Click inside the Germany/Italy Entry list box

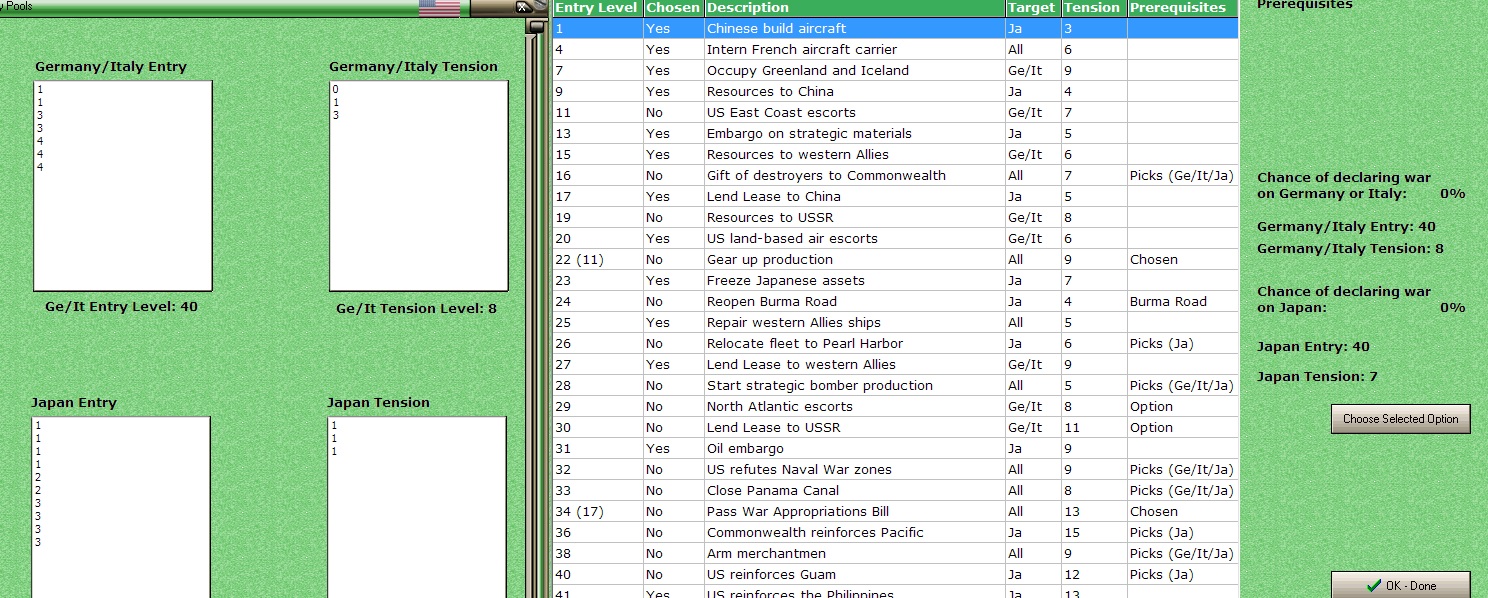point(123,186)
